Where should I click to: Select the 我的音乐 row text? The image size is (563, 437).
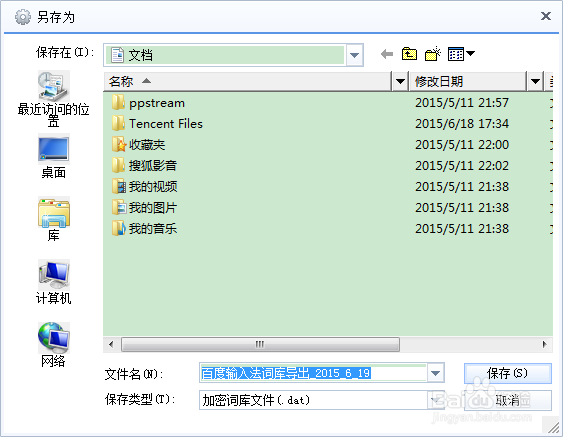[x=153, y=229]
